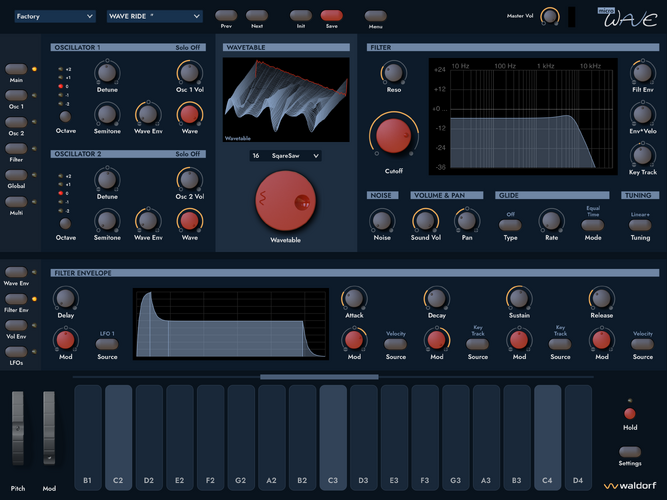Click the Pitch wheel
Screen dimensions: 667x500
(x=18, y=428)
